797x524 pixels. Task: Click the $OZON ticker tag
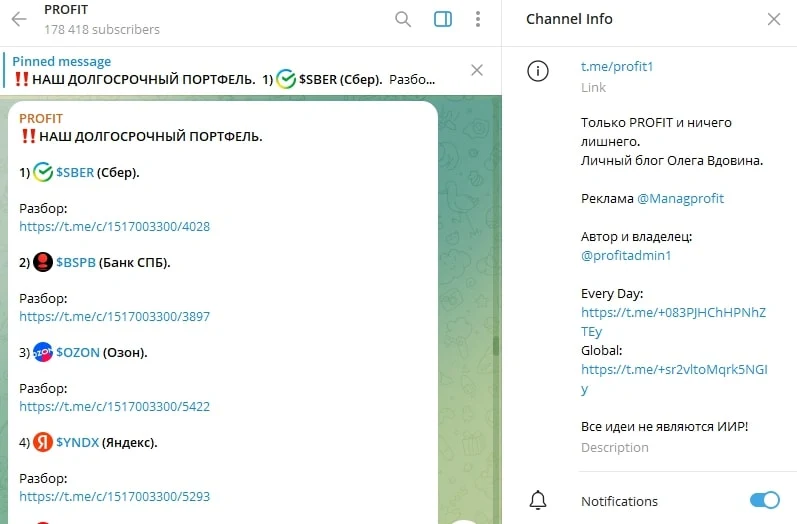78,353
